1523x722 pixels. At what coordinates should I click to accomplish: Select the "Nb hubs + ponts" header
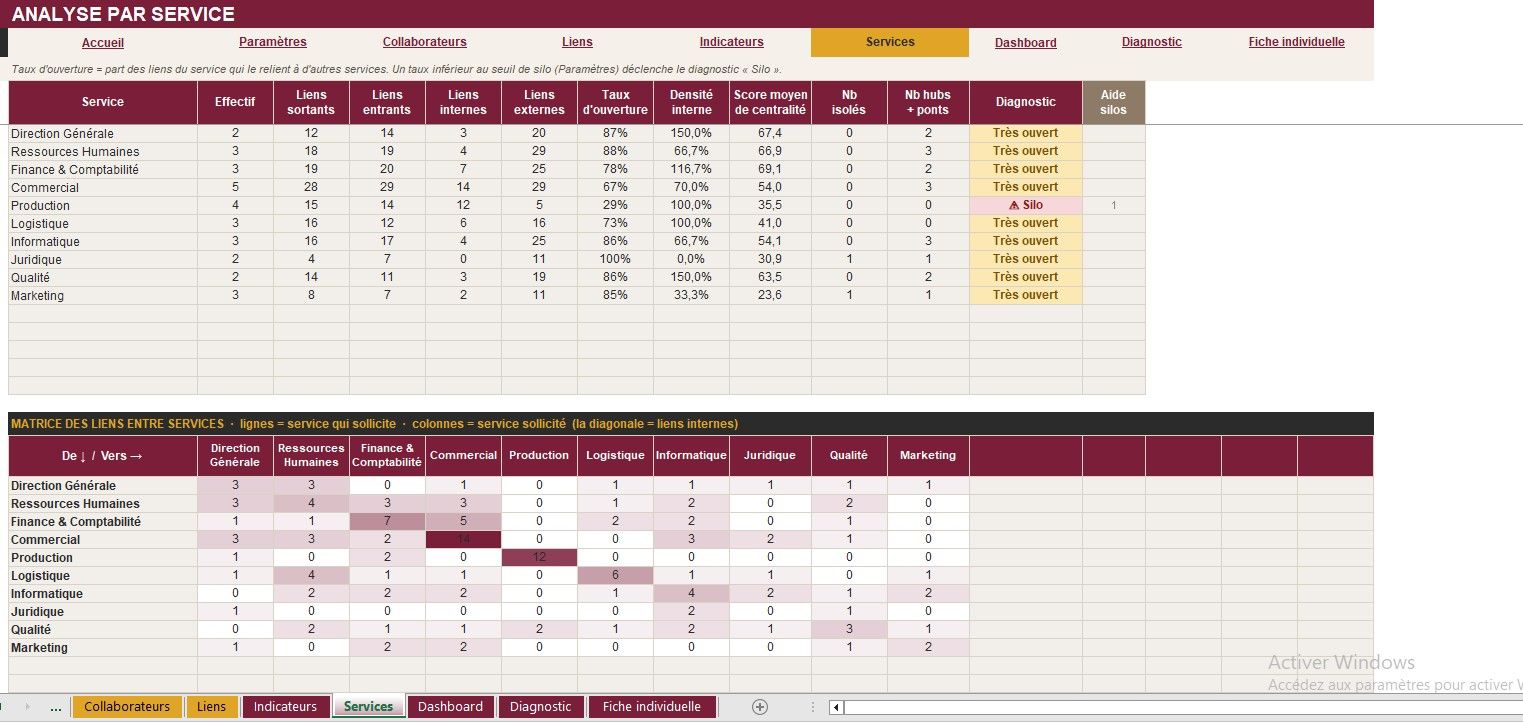[928, 102]
